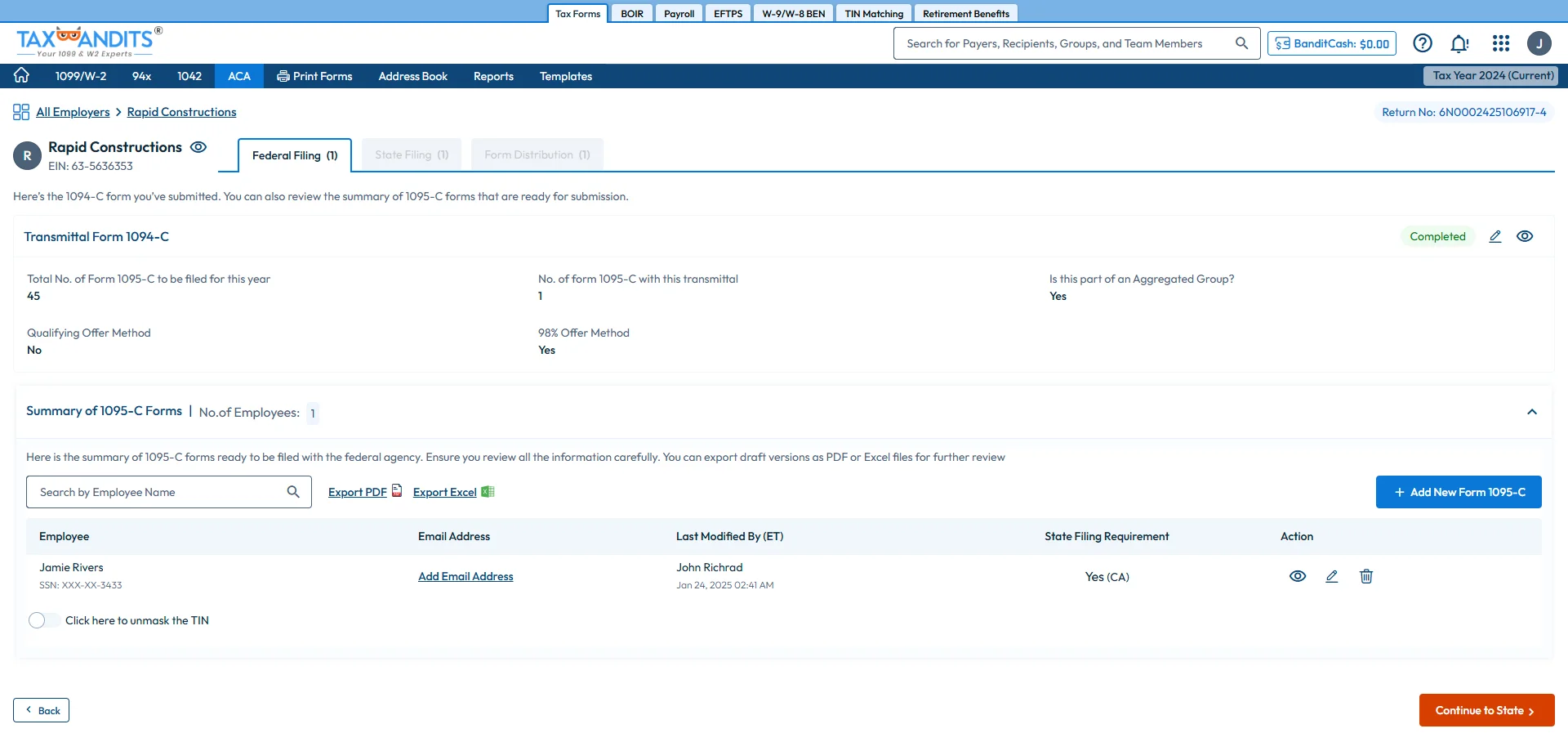1568x751 pixels.
Task: Toggle unmask the TIN switch
Action: [x=44, y=620]
